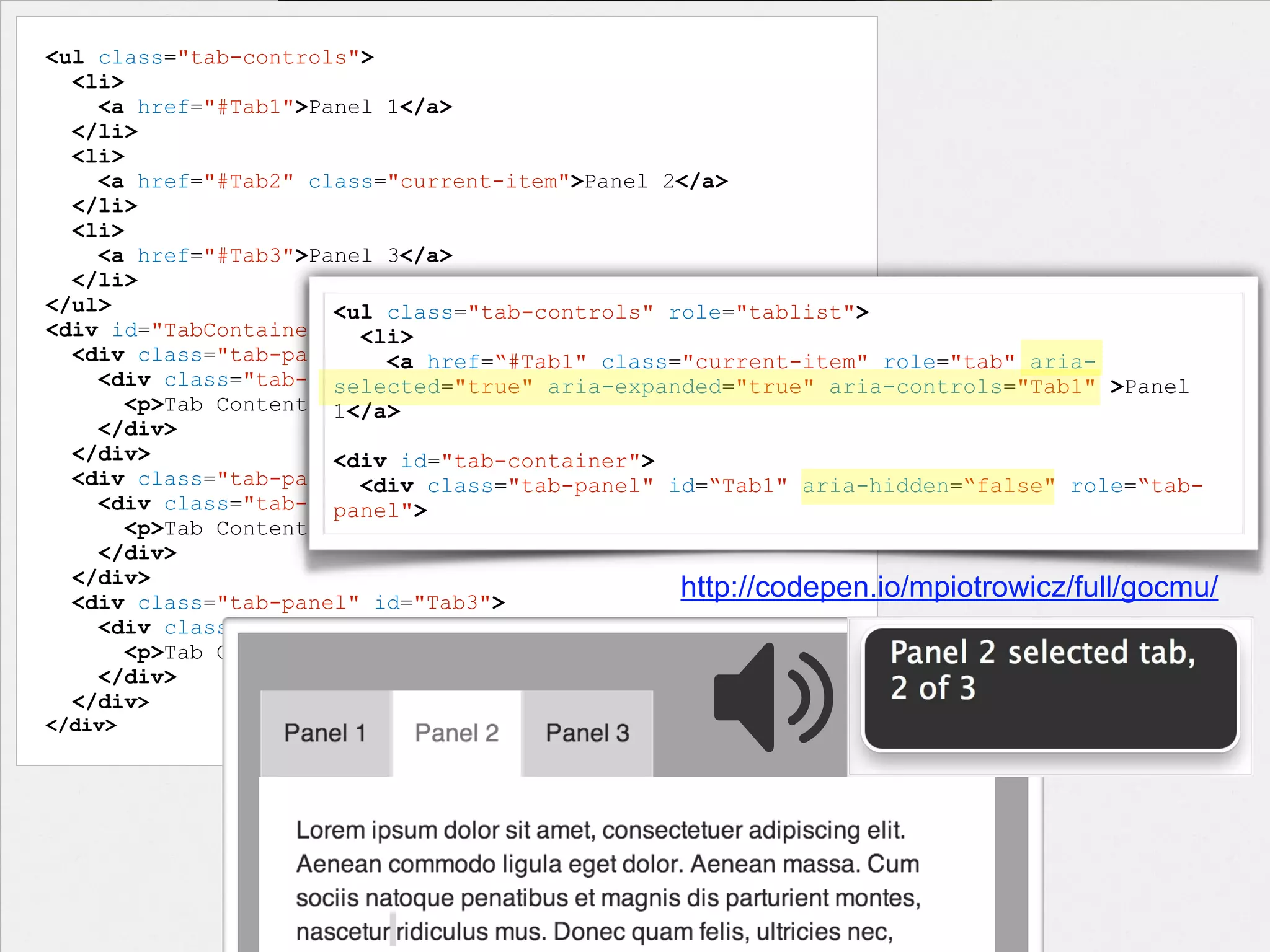Click the Lorem ipsum paragraph in the Panel 2 content

point(608,881)
